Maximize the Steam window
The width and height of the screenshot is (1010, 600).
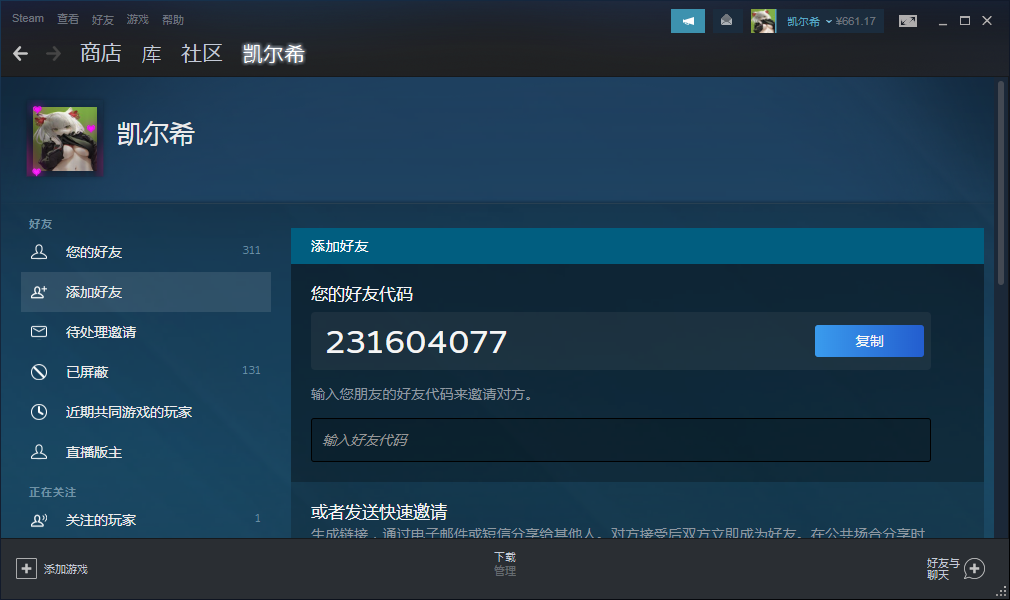click(965, 21)
